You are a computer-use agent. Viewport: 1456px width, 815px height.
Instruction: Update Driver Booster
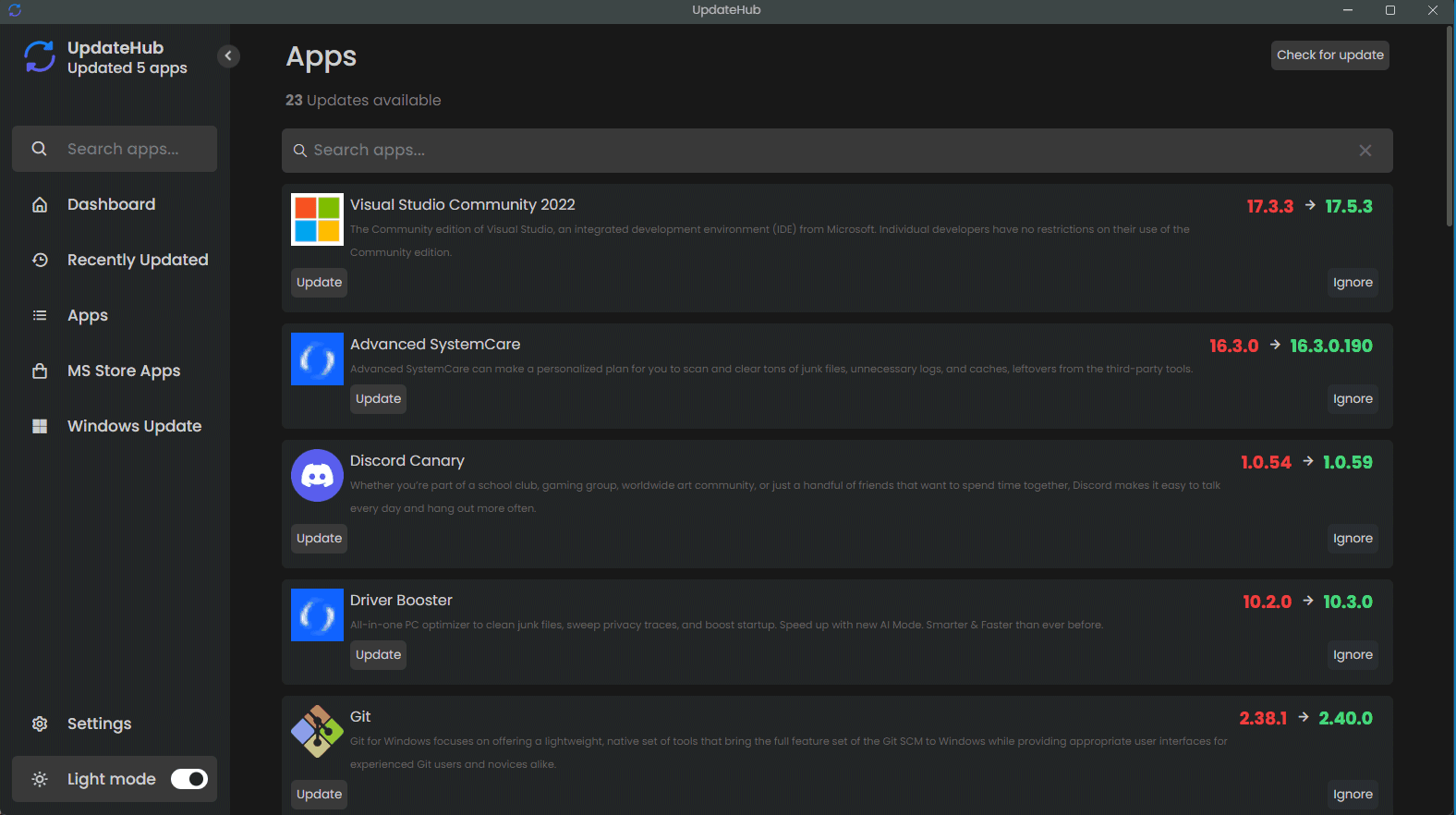coord(378,655)
